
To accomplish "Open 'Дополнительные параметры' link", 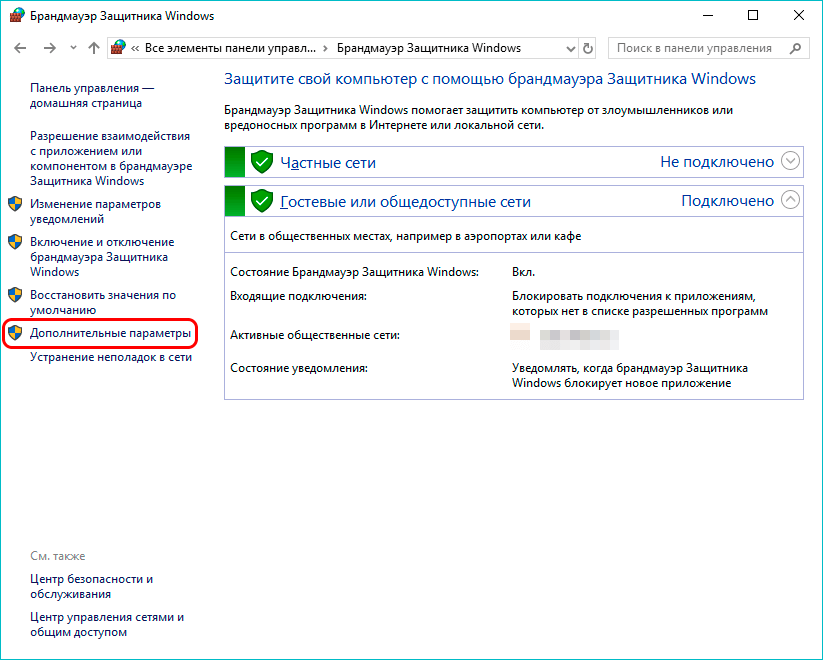I will [110, 333].
